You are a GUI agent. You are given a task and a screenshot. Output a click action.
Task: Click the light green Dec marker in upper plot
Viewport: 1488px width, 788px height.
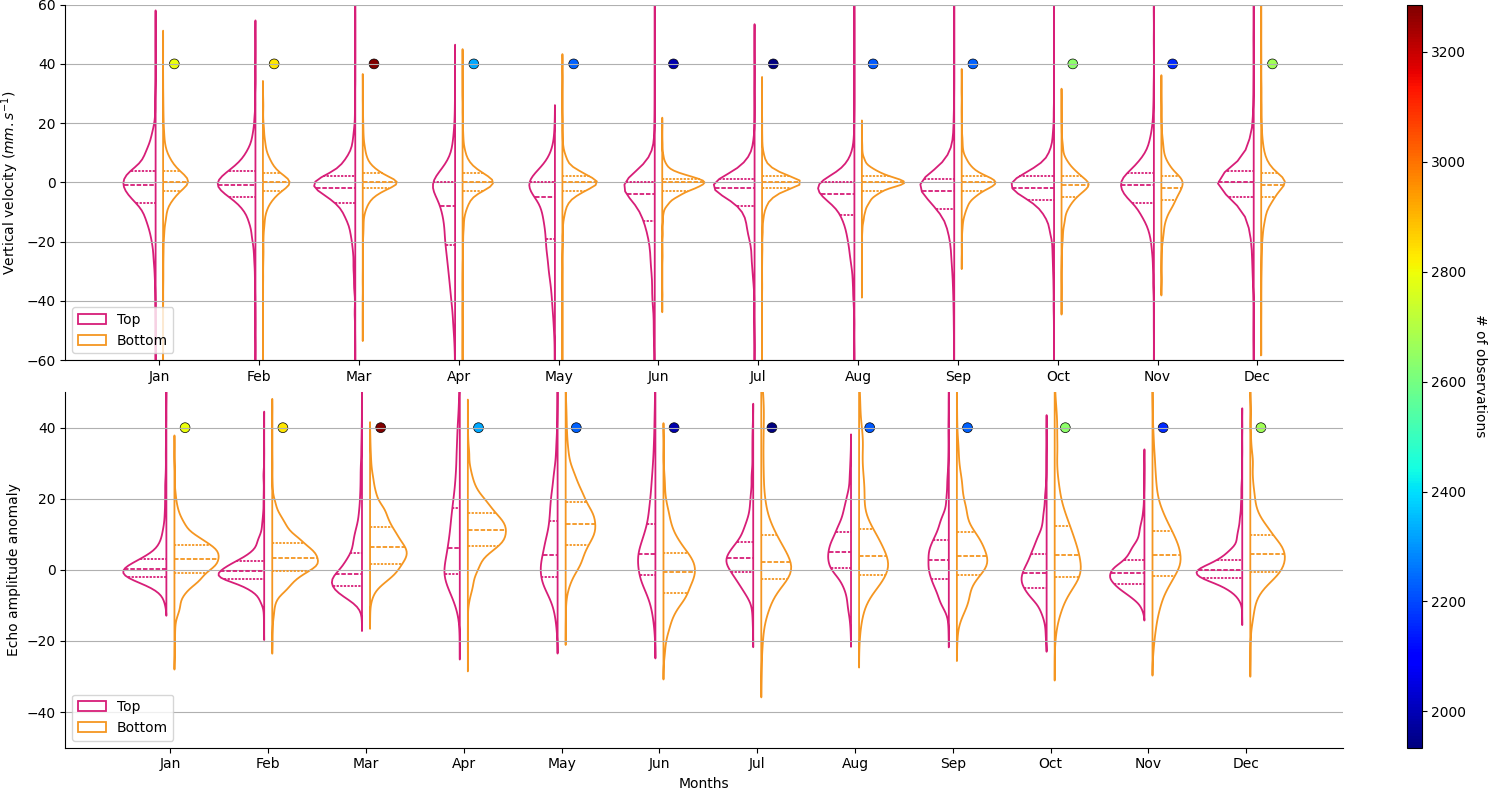[1272, 64]
